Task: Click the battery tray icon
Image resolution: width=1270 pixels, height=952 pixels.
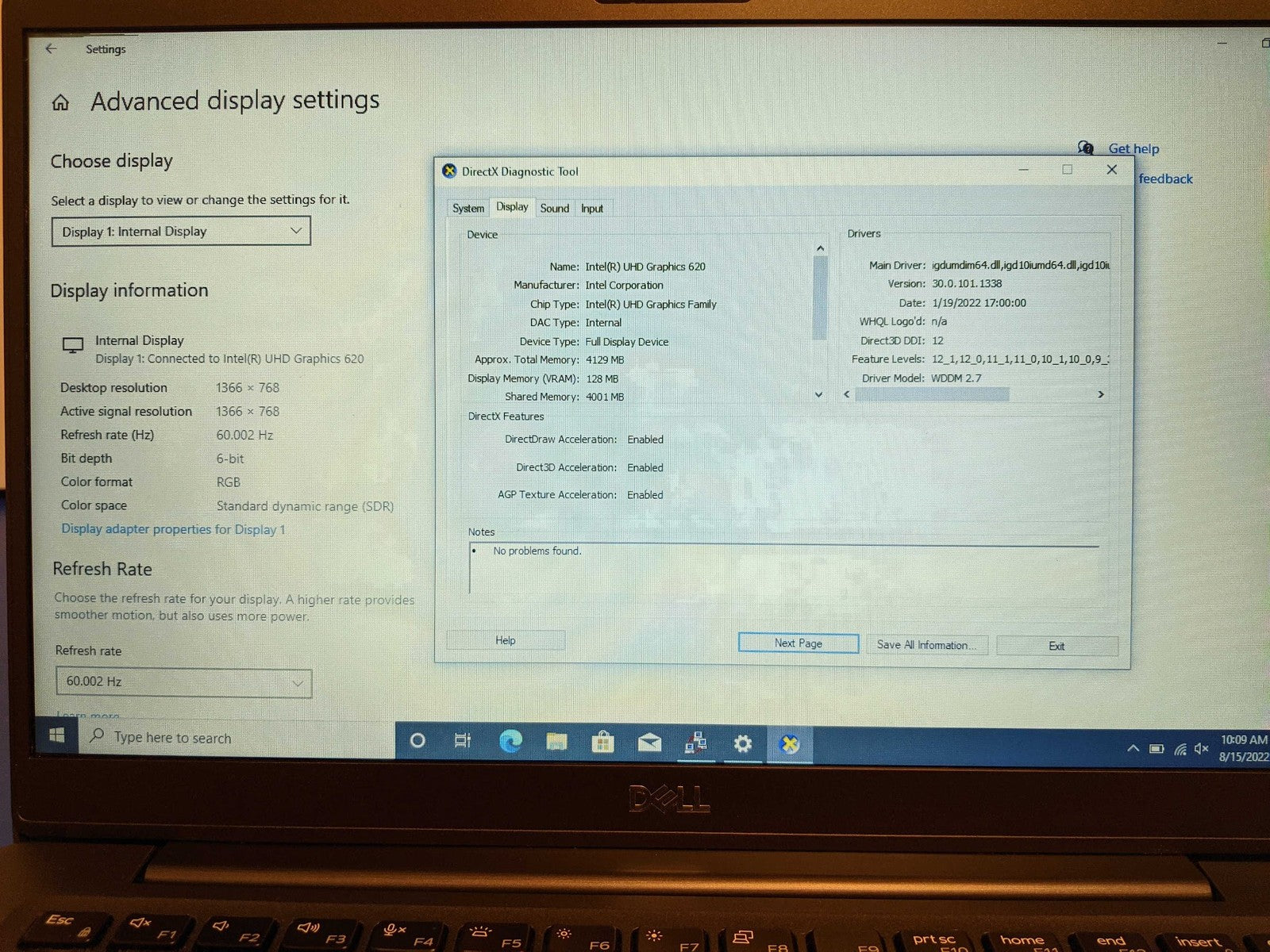Action: (x=1156, y=748)
